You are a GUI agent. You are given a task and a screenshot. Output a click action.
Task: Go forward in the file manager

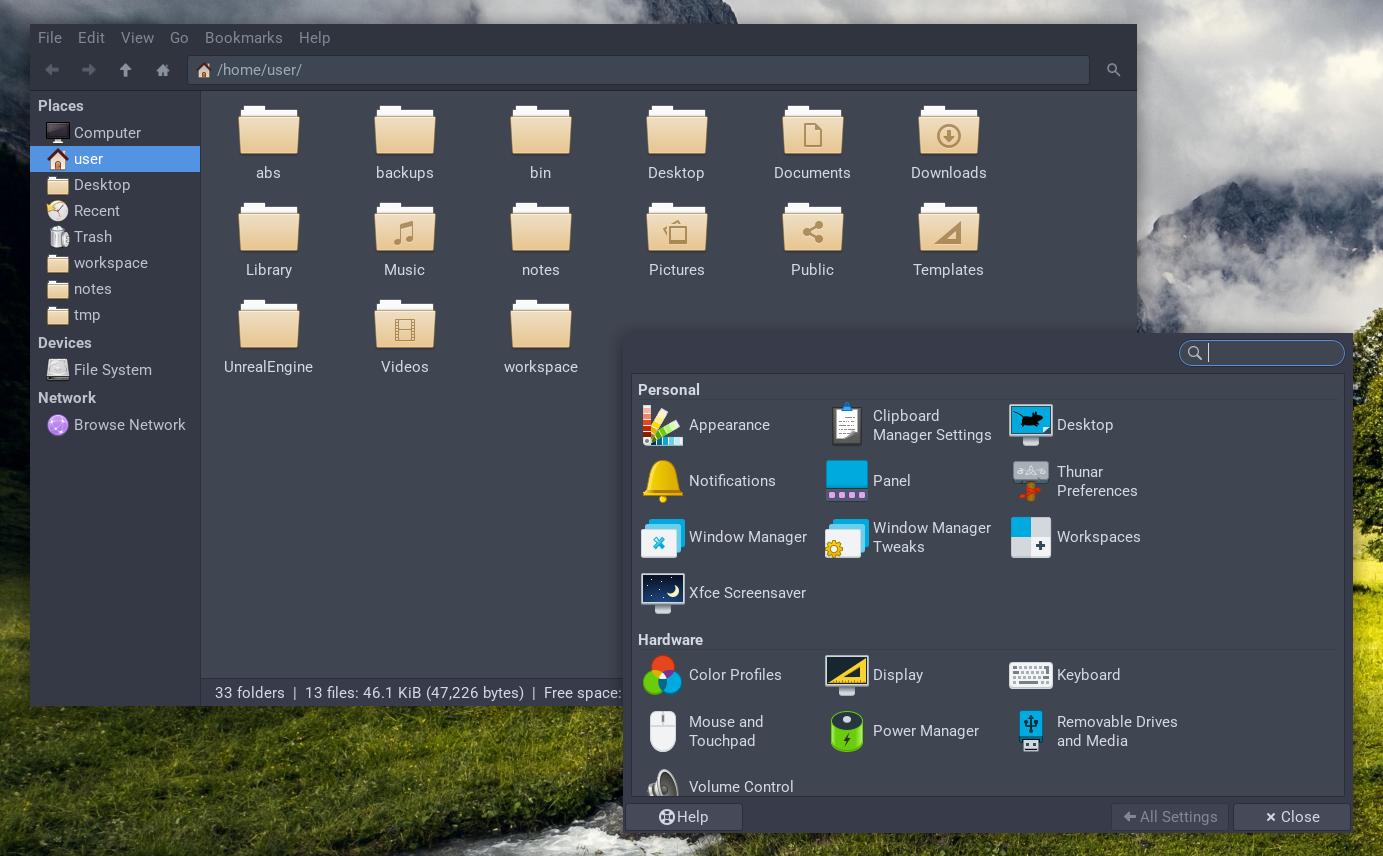point(89,70)
